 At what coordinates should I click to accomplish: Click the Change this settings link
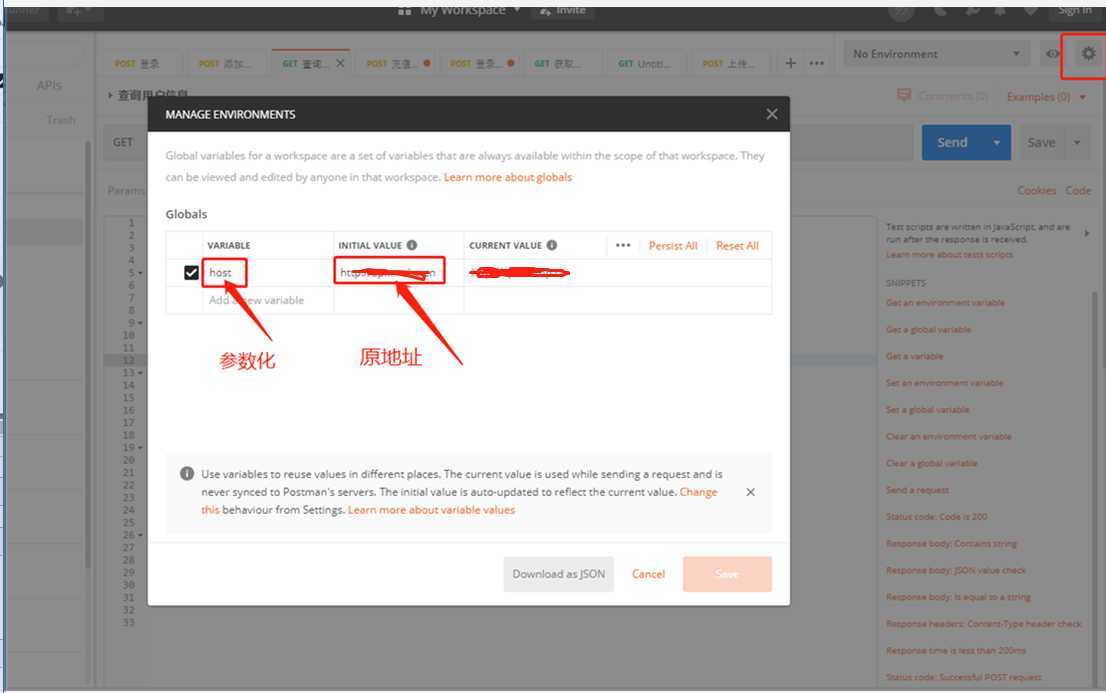tap(698, 492)
